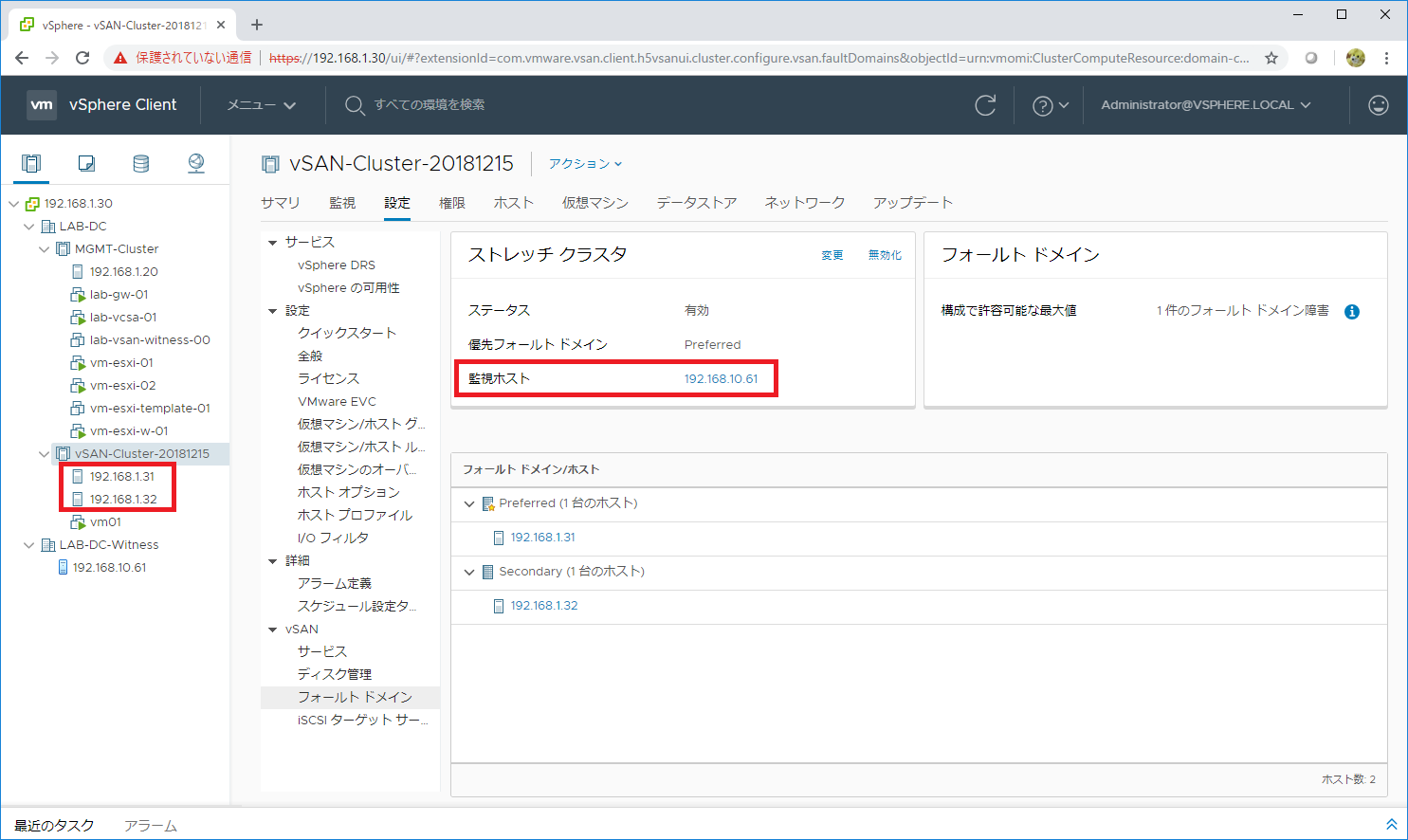Open the メニュー dropdown
Image resolution: width=1408 pixels, height=840 pixels.
point(262,105)
